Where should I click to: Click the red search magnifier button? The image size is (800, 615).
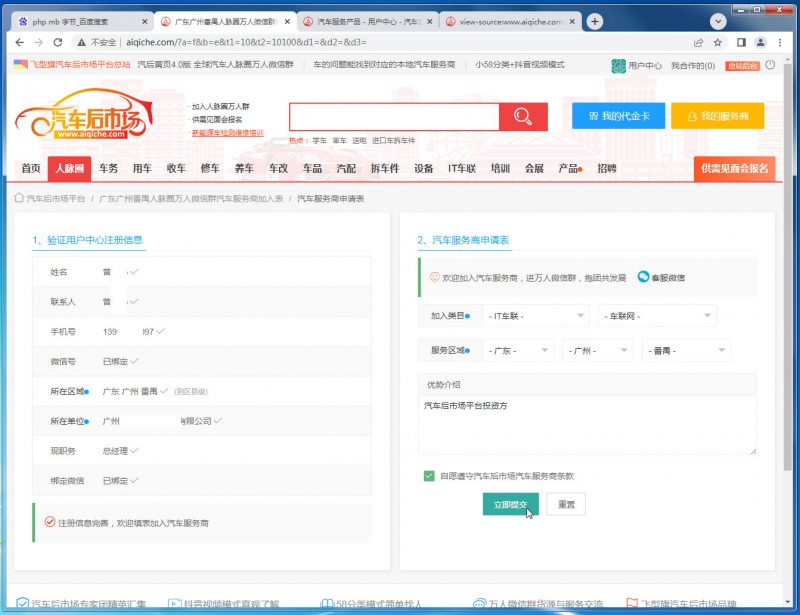pos(523,116)
